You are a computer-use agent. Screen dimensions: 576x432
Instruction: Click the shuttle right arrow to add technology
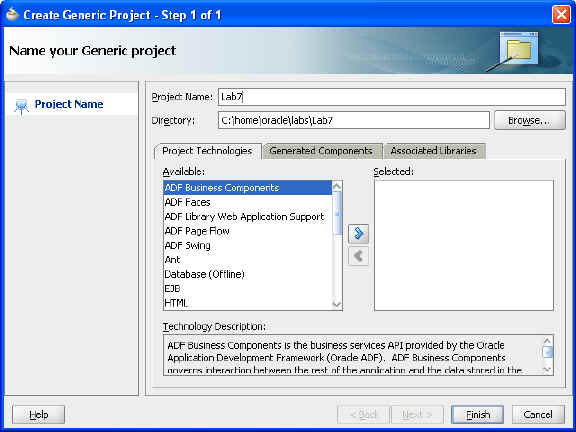358,234
